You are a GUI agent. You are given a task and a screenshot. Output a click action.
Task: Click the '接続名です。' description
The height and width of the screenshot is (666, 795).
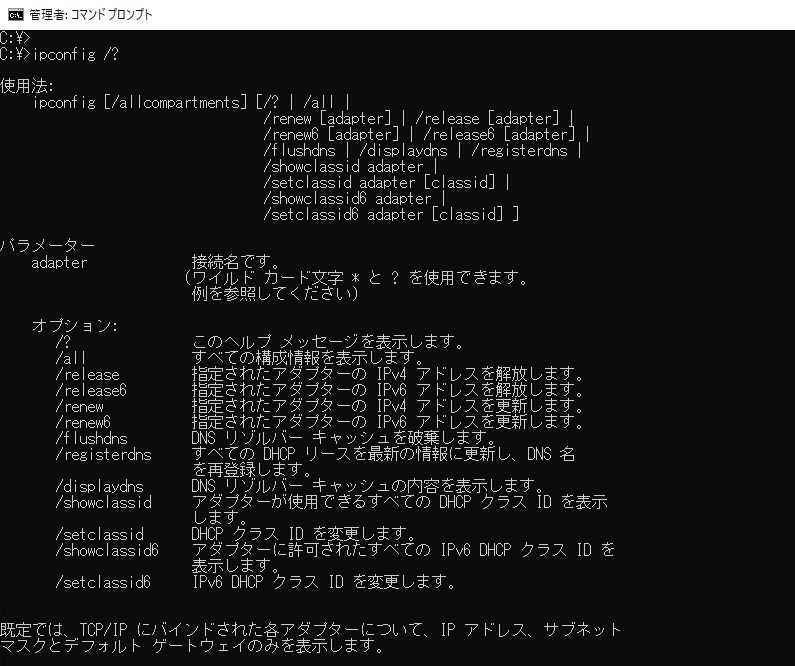(235, 262)
